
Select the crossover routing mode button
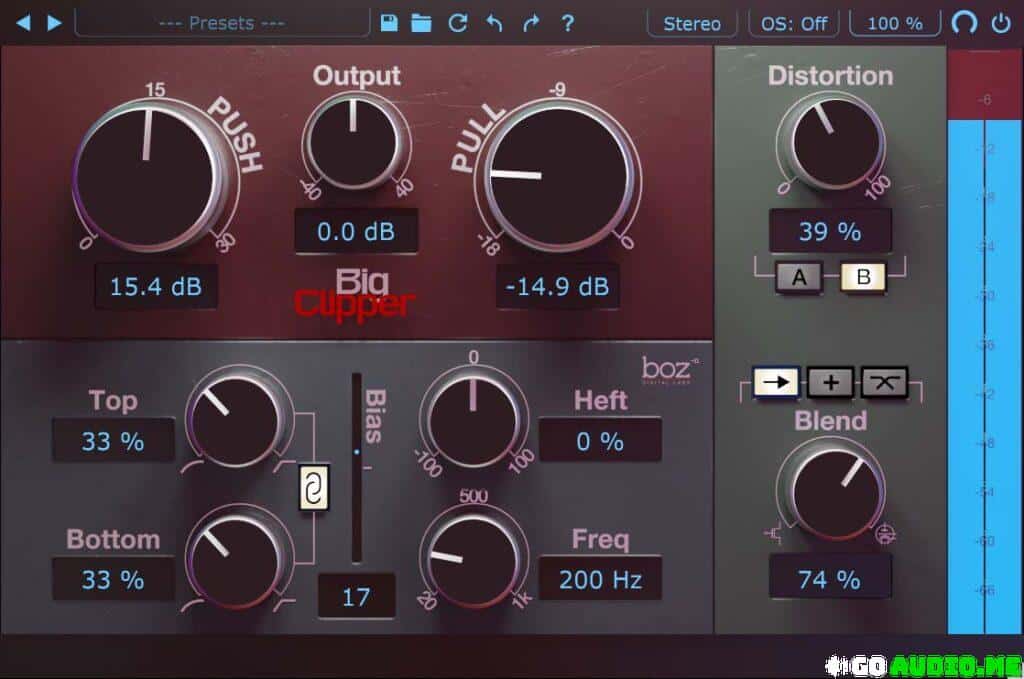(x=884, y=382)
